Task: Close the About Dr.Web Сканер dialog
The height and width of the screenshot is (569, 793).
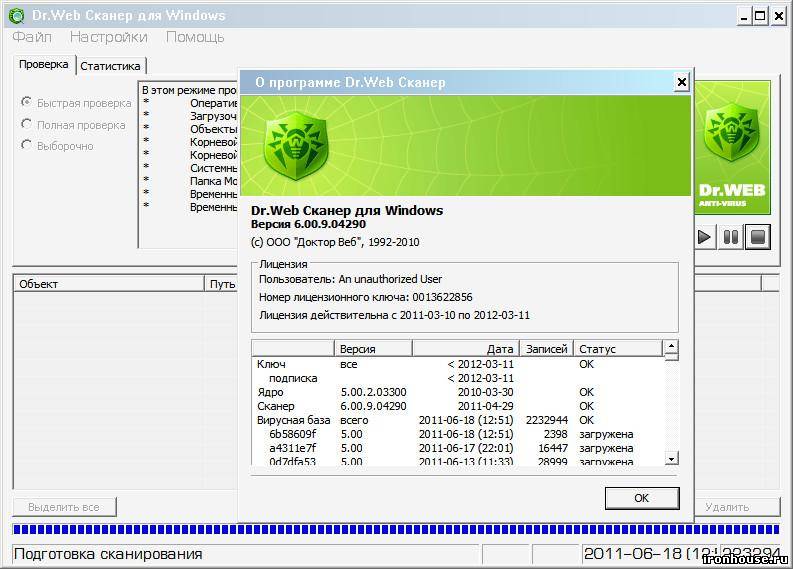Action: [682, 81]
